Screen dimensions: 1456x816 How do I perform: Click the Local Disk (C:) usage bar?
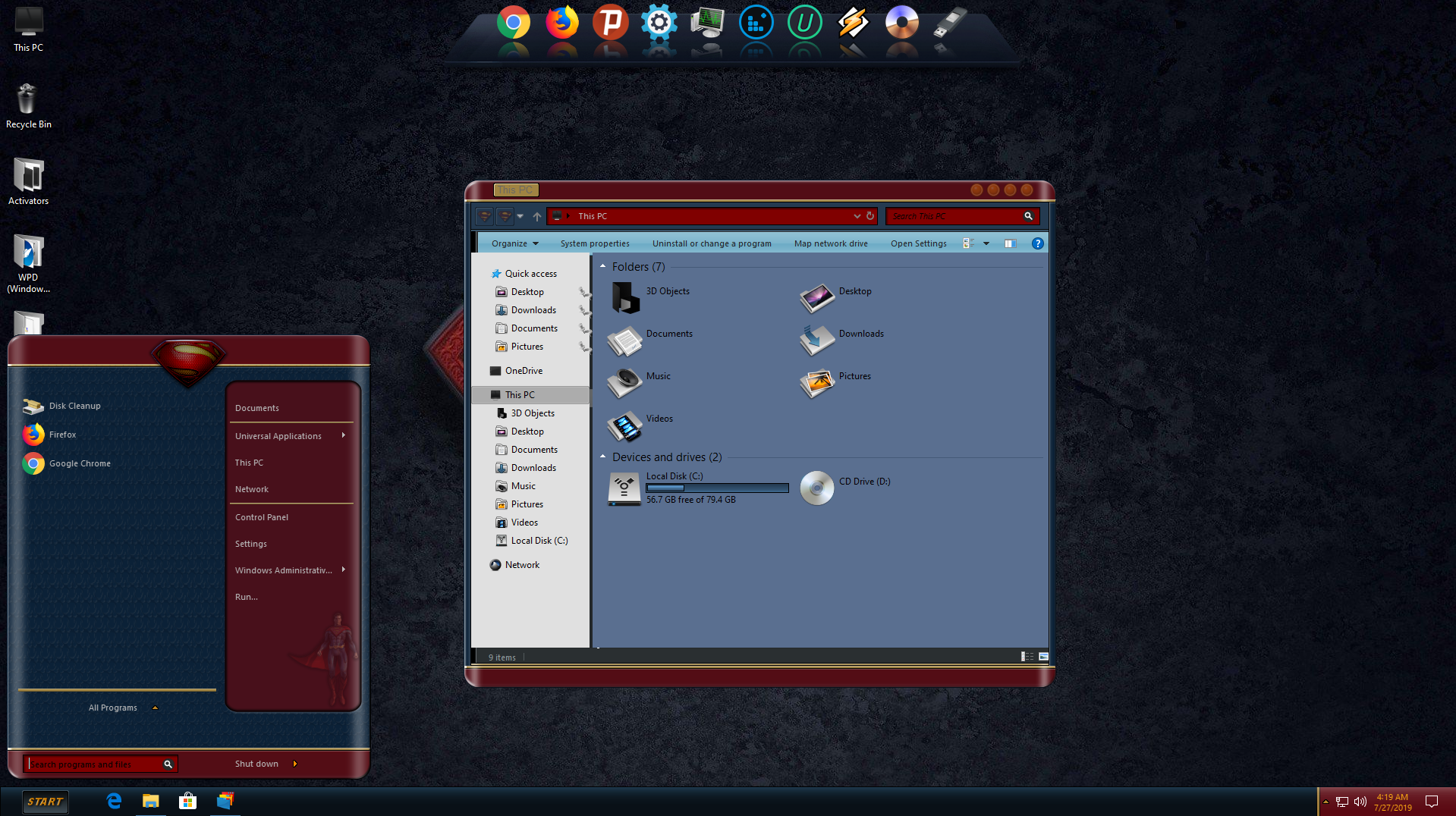coord(717,488)
